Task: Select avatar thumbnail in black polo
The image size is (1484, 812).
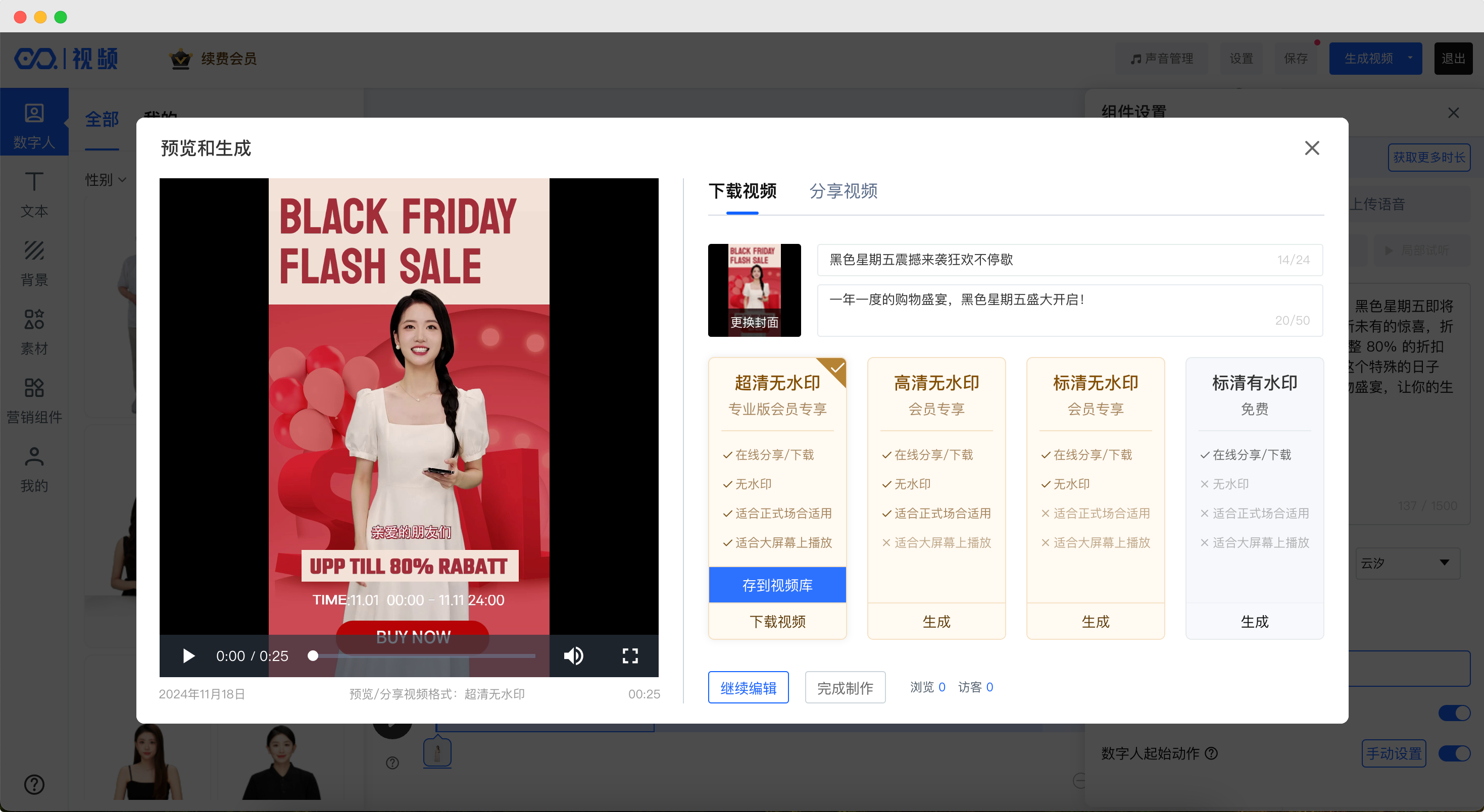Action: (282, 762)
